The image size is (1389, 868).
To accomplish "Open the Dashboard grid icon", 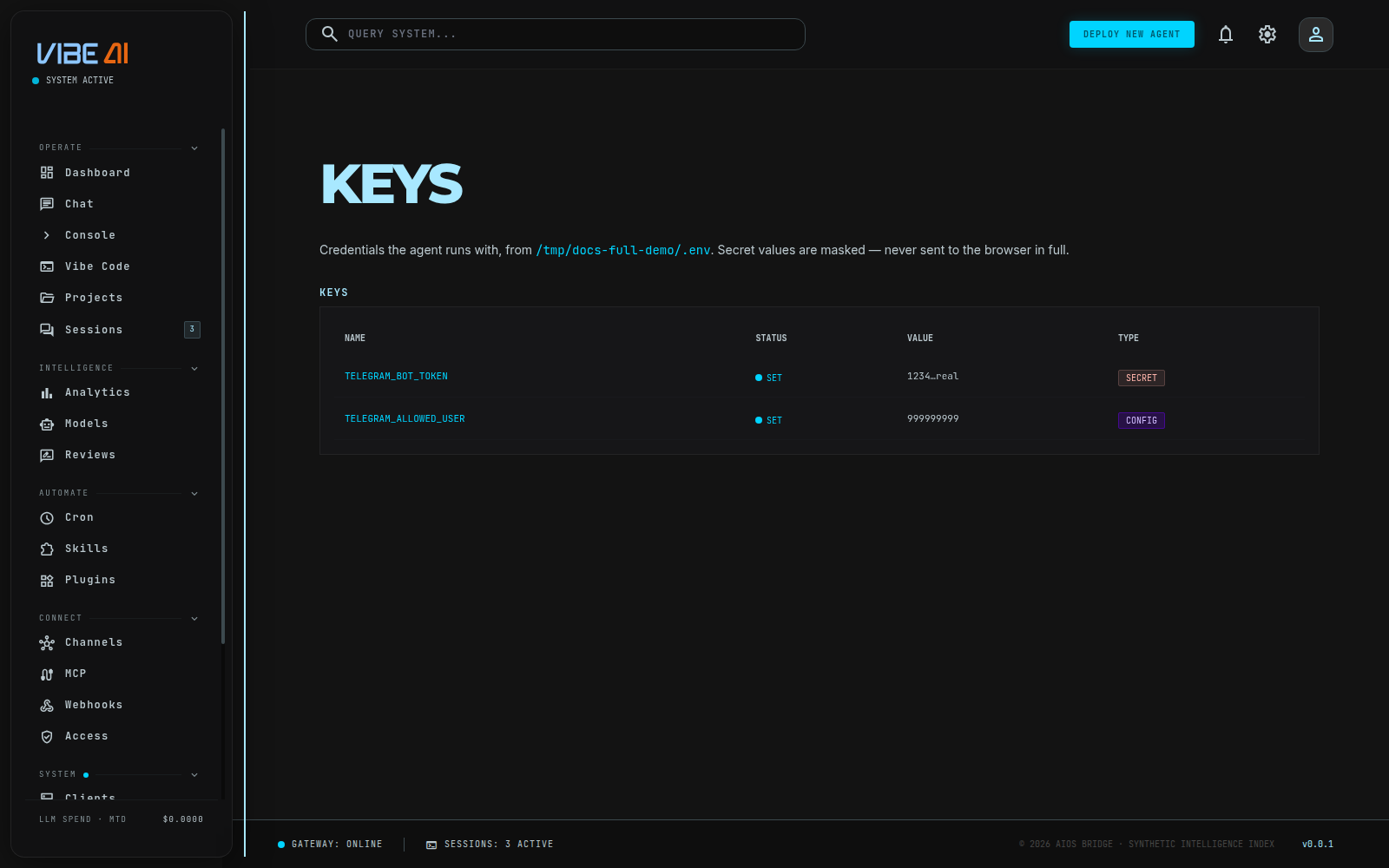I will pyautogui.click(x=47, y=173).
